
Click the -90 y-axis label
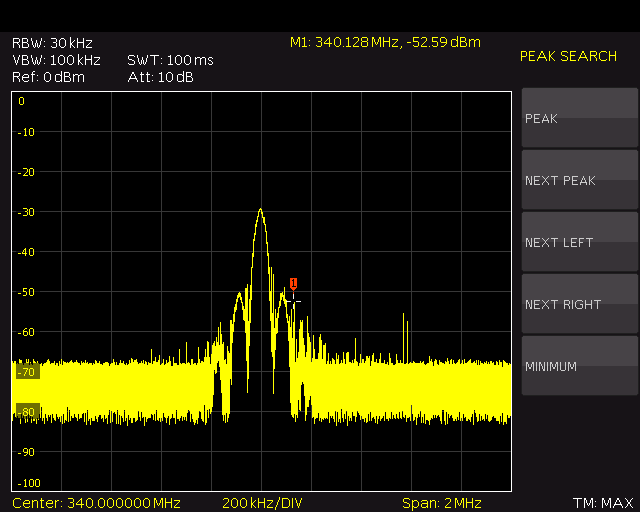(26, 452)
